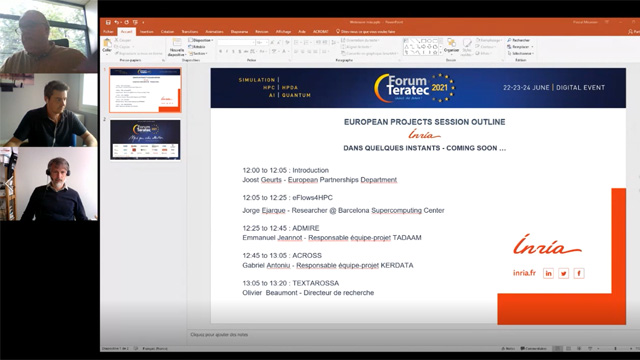This screenshot has height=360, width=640.
Task: Click the Coller (paste) clipboard icon
Action: pyautogui.click(x=107, y=45)
